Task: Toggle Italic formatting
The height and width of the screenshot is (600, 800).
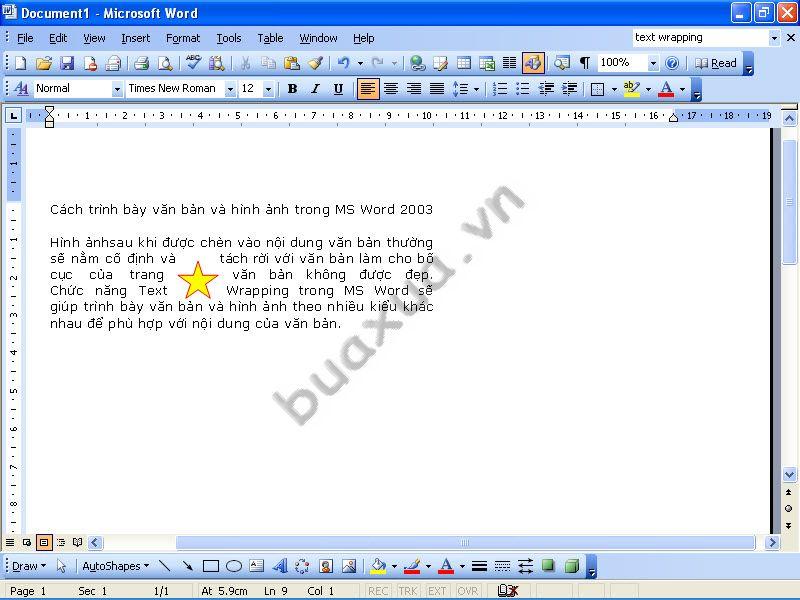Action: coord(315,89)
